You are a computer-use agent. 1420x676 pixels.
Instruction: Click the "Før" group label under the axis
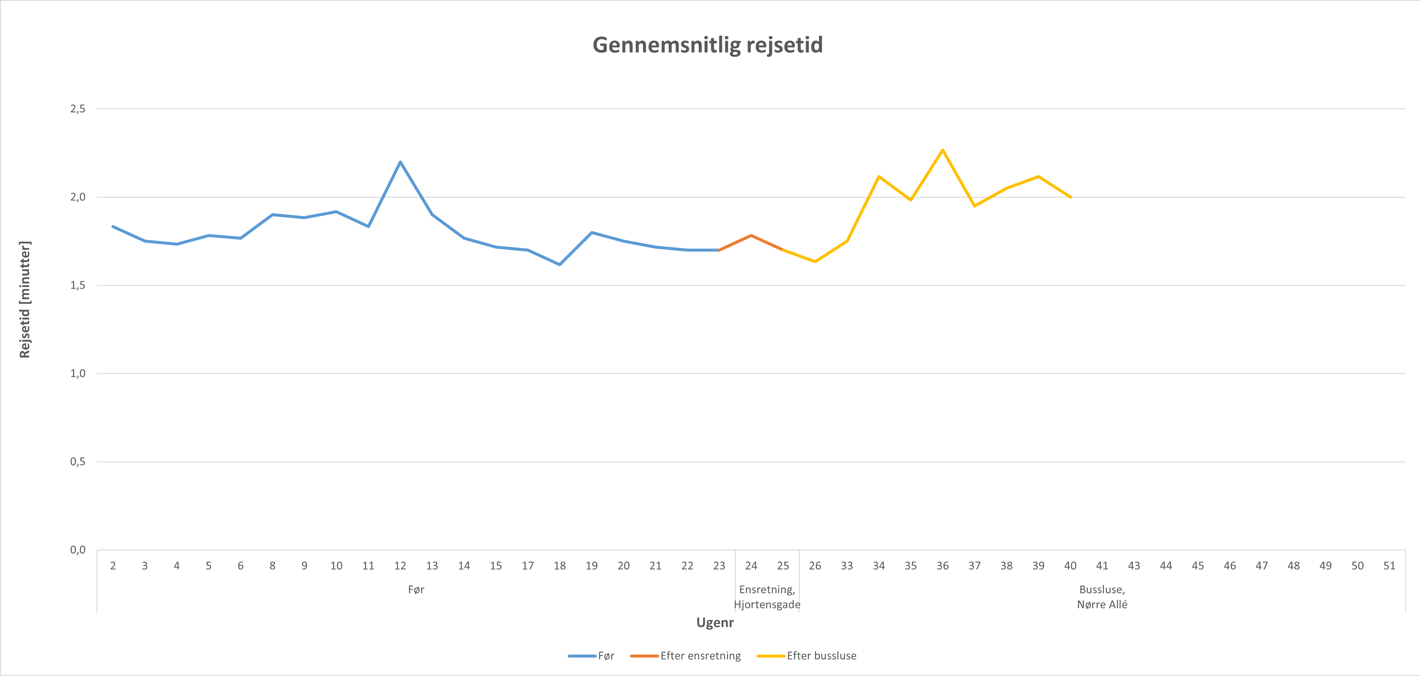[x=416, y=590]
